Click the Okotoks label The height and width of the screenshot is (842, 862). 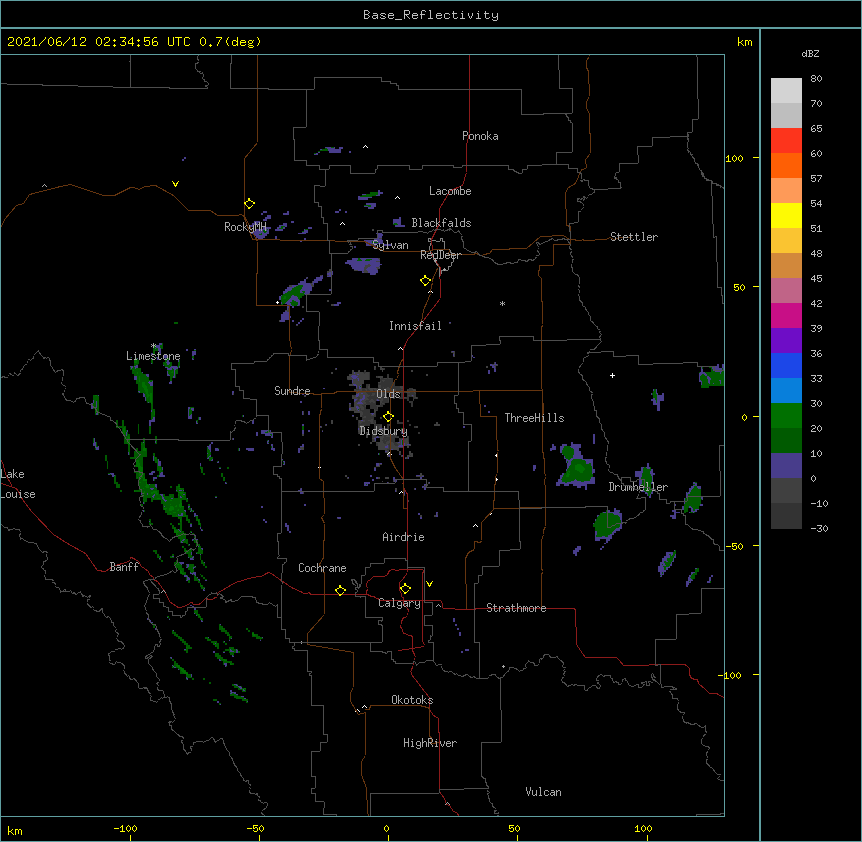(412, 700)
